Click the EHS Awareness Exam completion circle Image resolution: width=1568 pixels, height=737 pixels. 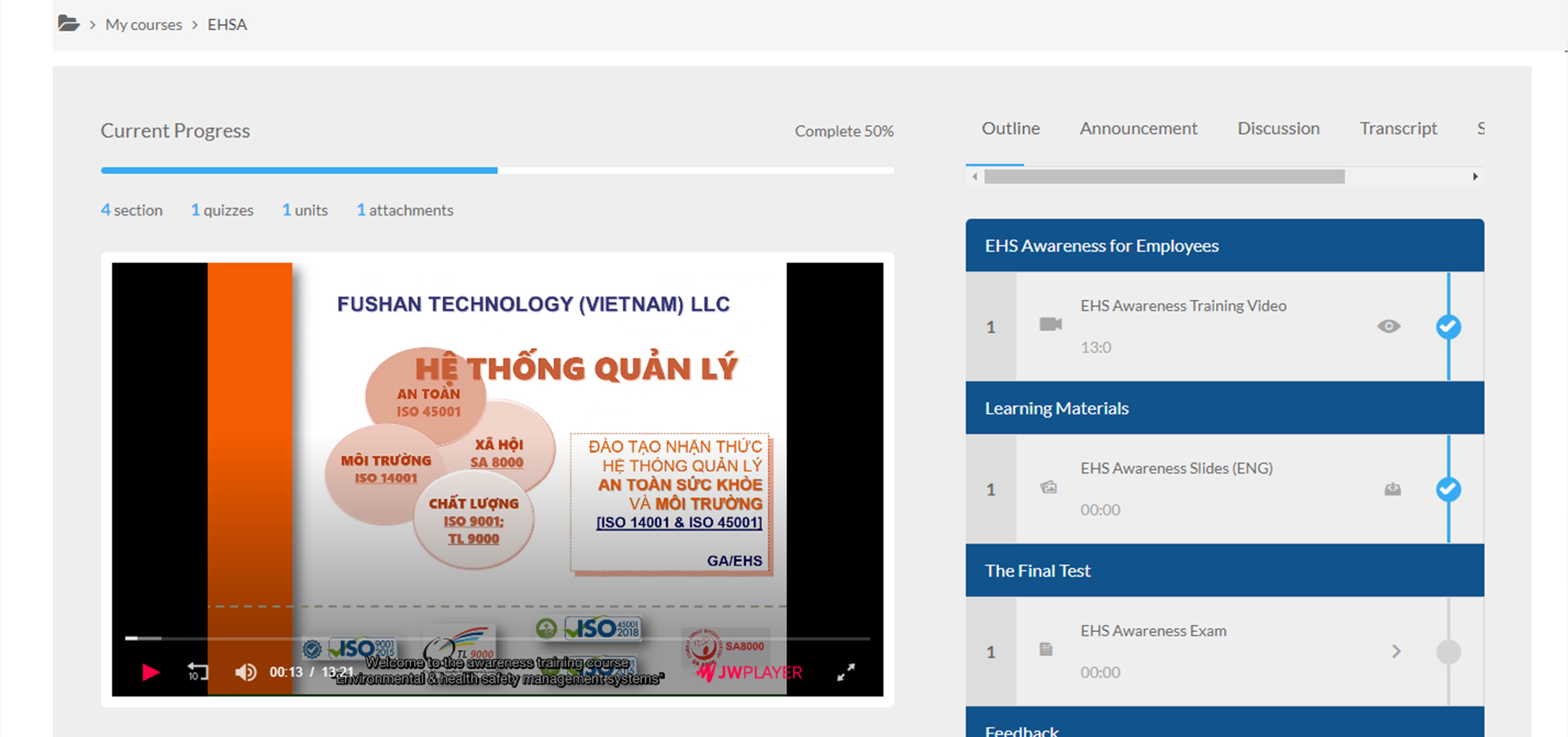point(1448,652)
